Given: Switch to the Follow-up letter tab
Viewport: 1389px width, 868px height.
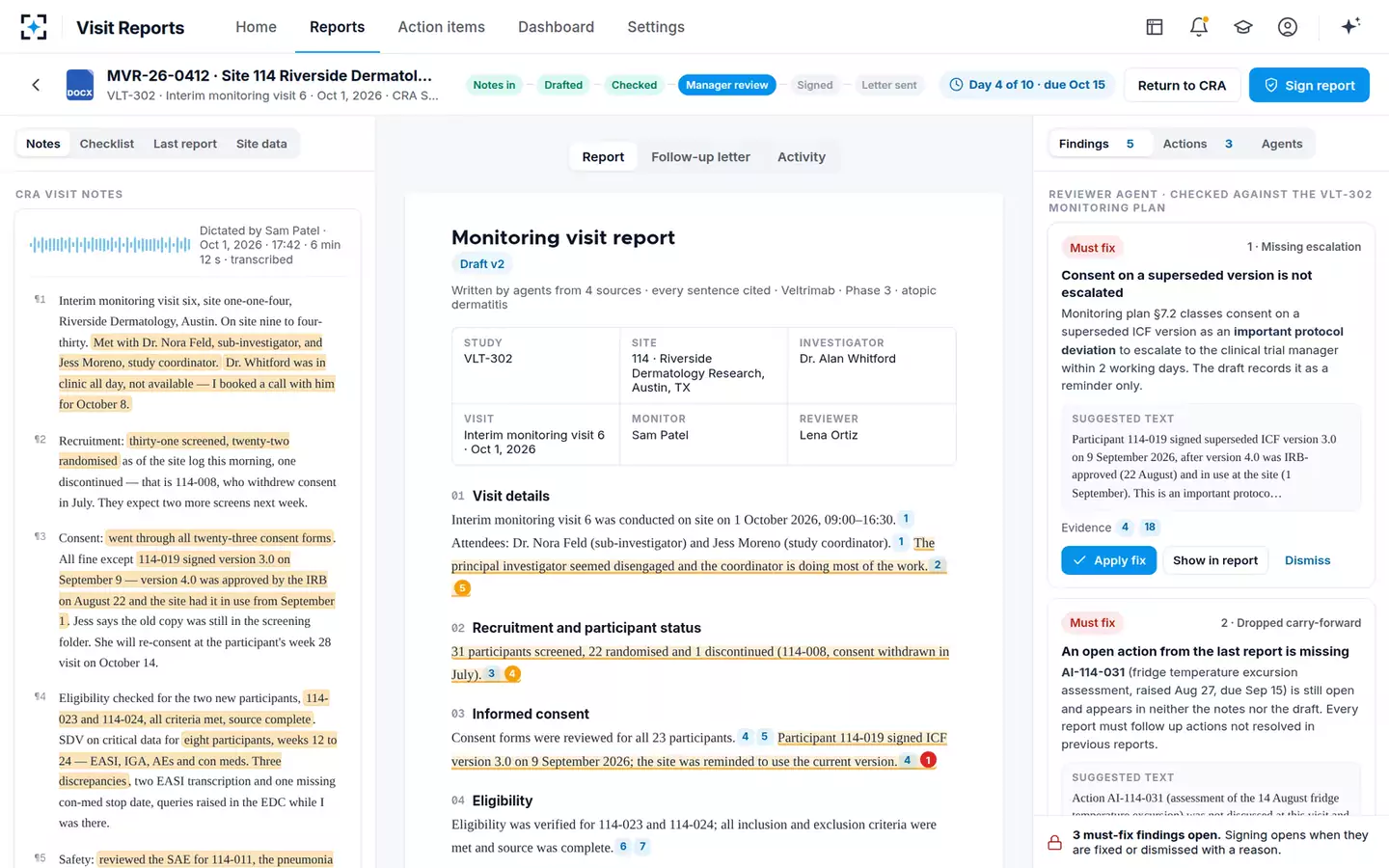Looking at the screenshot, I should point(700,157).
